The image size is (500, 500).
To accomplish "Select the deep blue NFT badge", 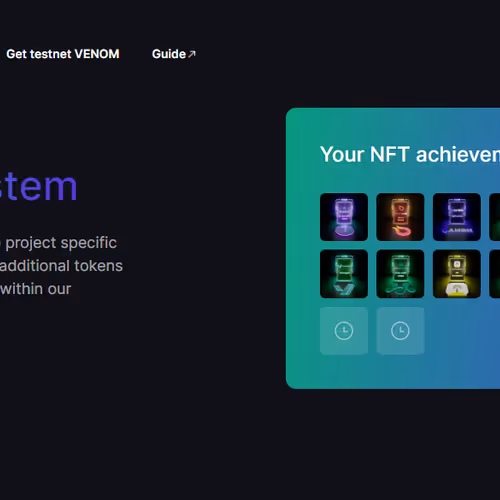I will click(x=457, y=217).
